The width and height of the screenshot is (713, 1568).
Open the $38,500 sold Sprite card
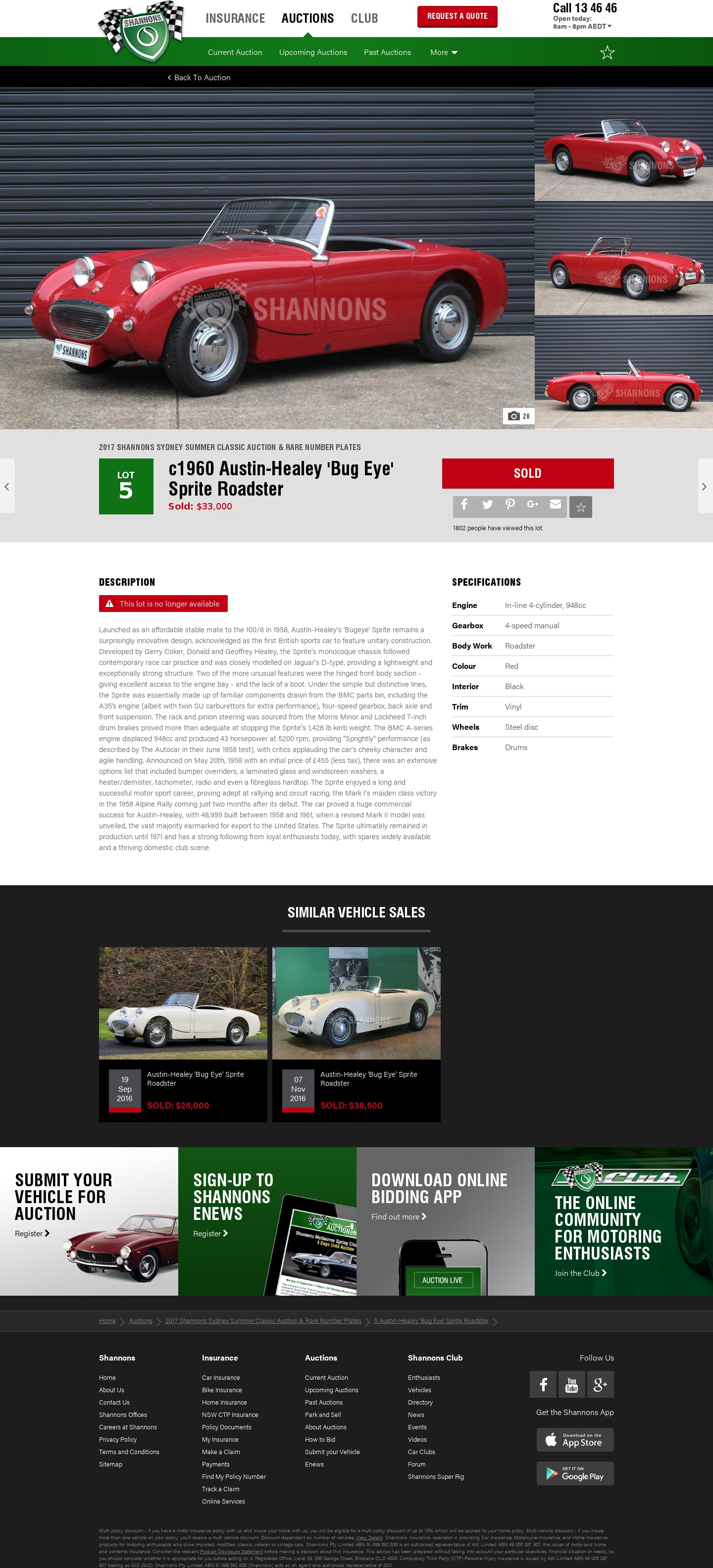tap(356, 1034)
